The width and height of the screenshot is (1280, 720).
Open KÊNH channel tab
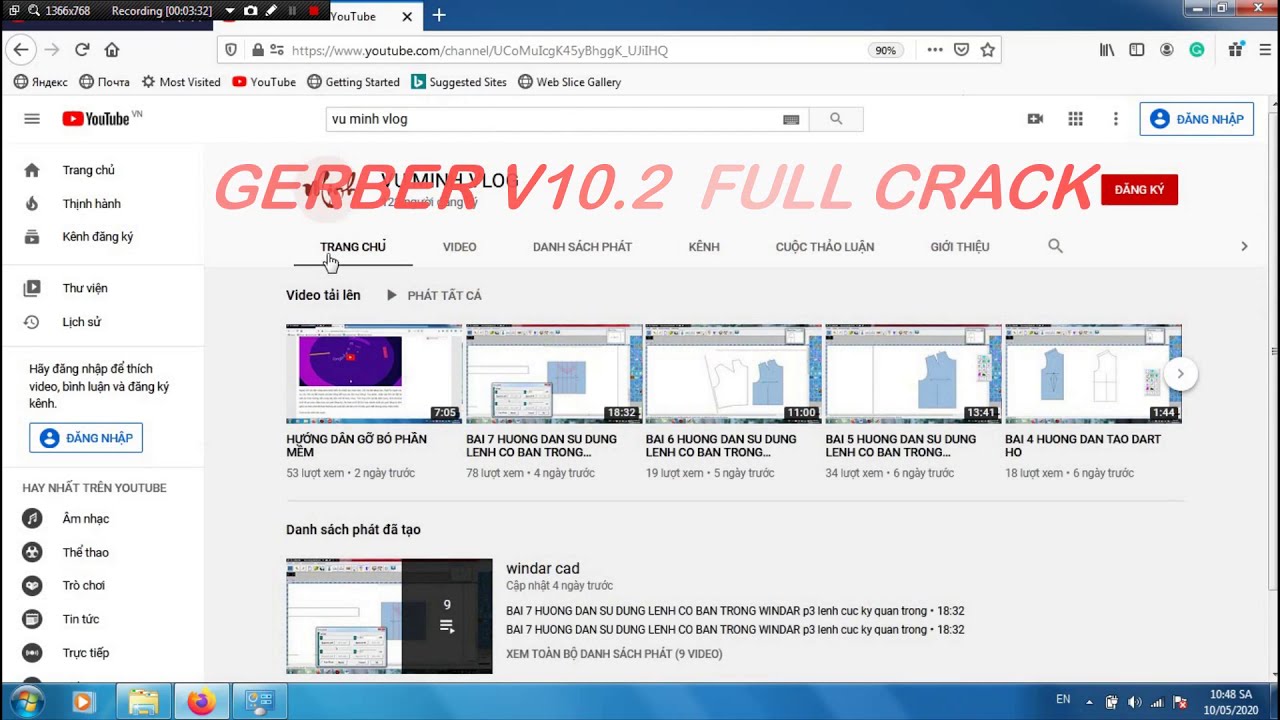(704, 246)
